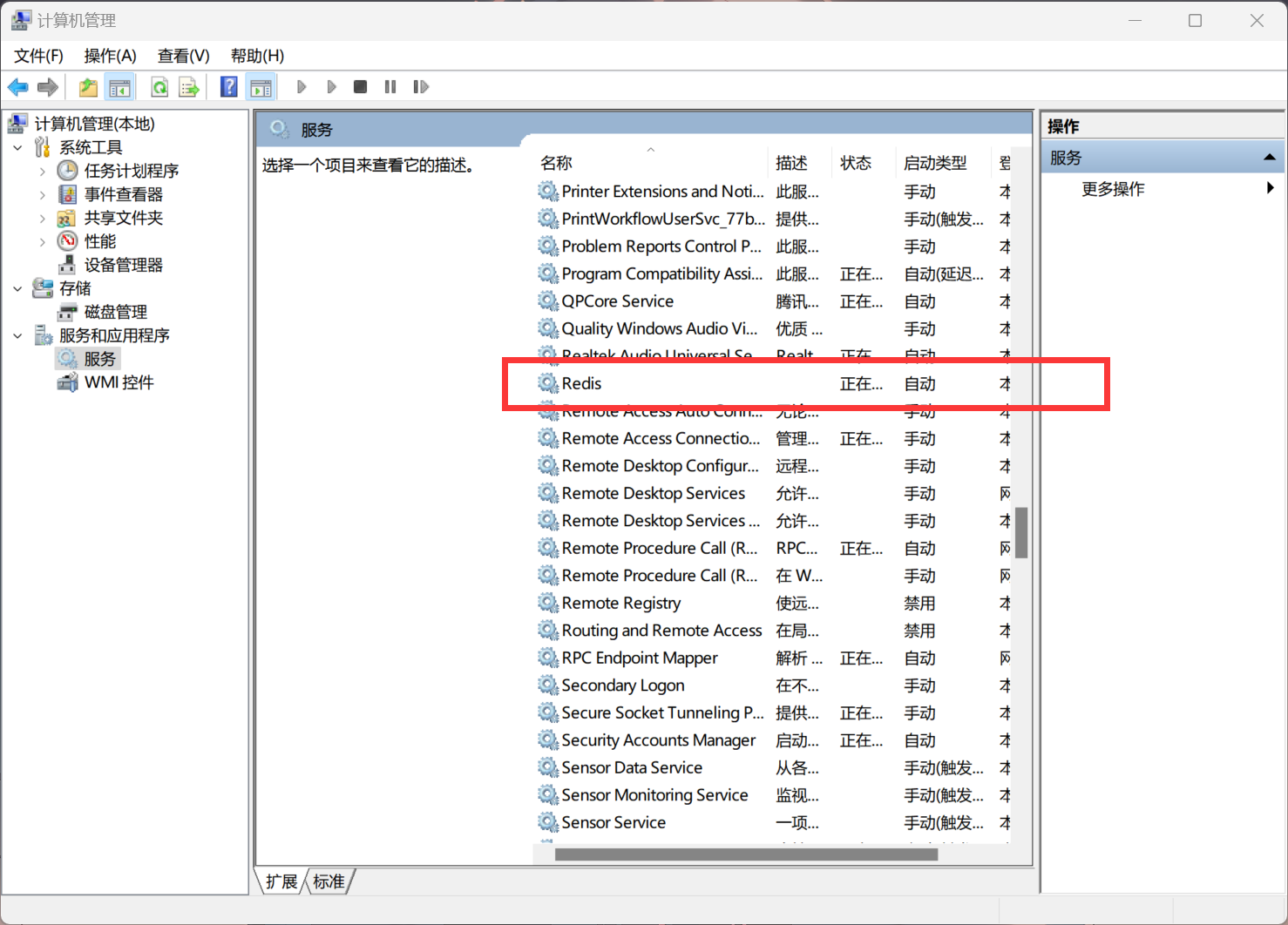Expand the 性能 node chevron
The image size is (1288, 925).
[42, 241]
